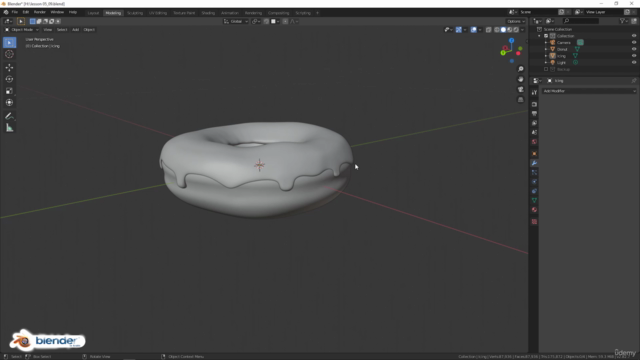This screenshot has width=640, height=360.
Task: Expand the Camera item in outliner
Action: pos(546,42)
